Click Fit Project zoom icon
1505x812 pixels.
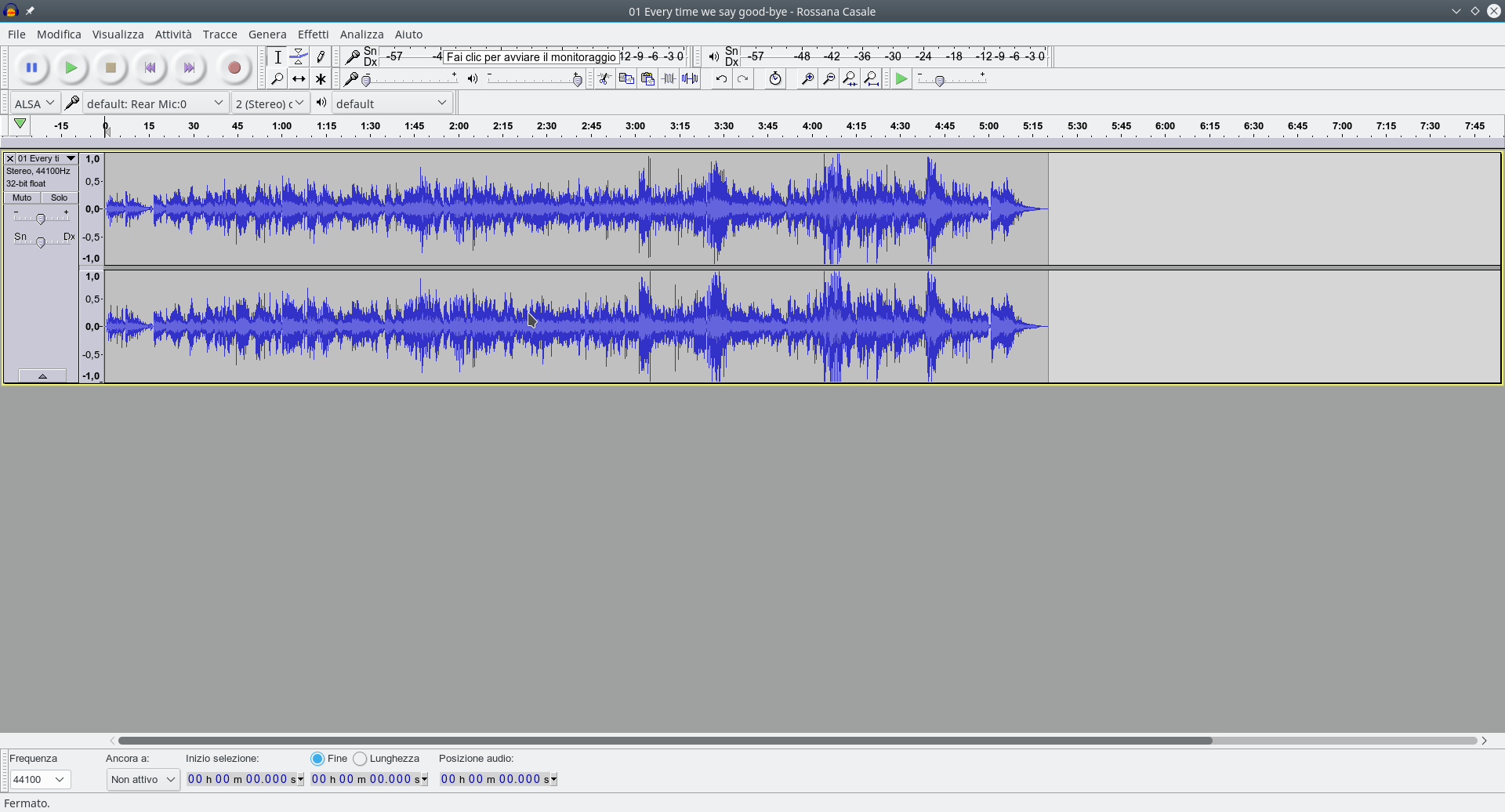tap(871, 78)
